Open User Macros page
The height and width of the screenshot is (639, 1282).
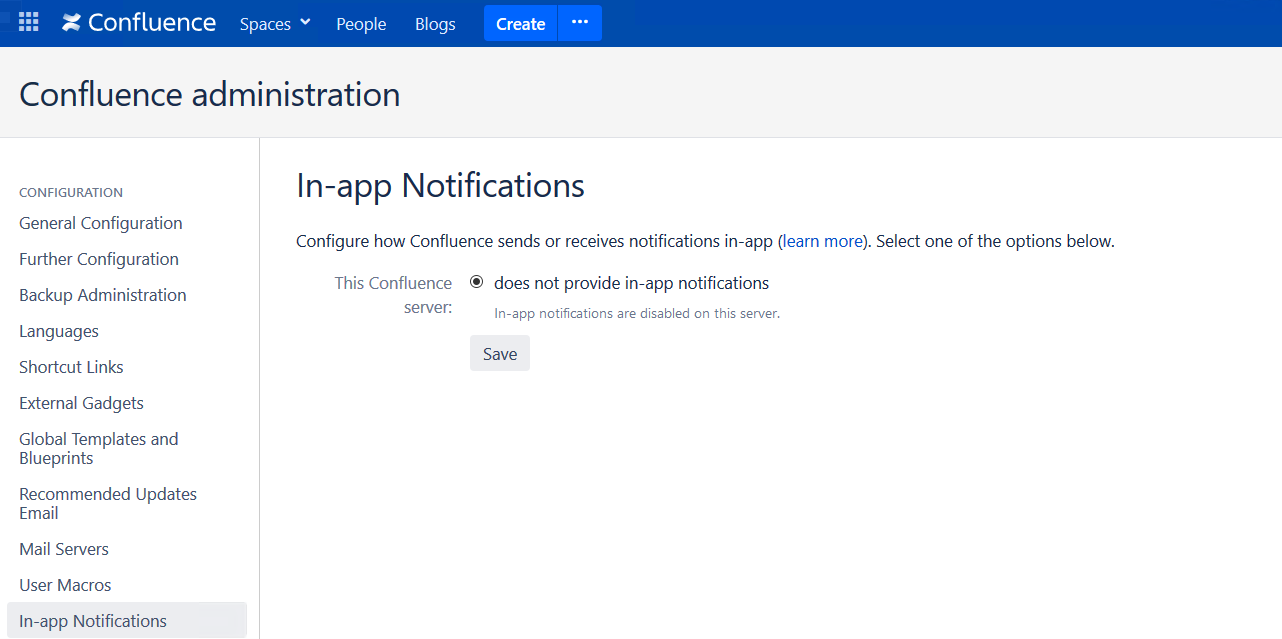[65, 585]
